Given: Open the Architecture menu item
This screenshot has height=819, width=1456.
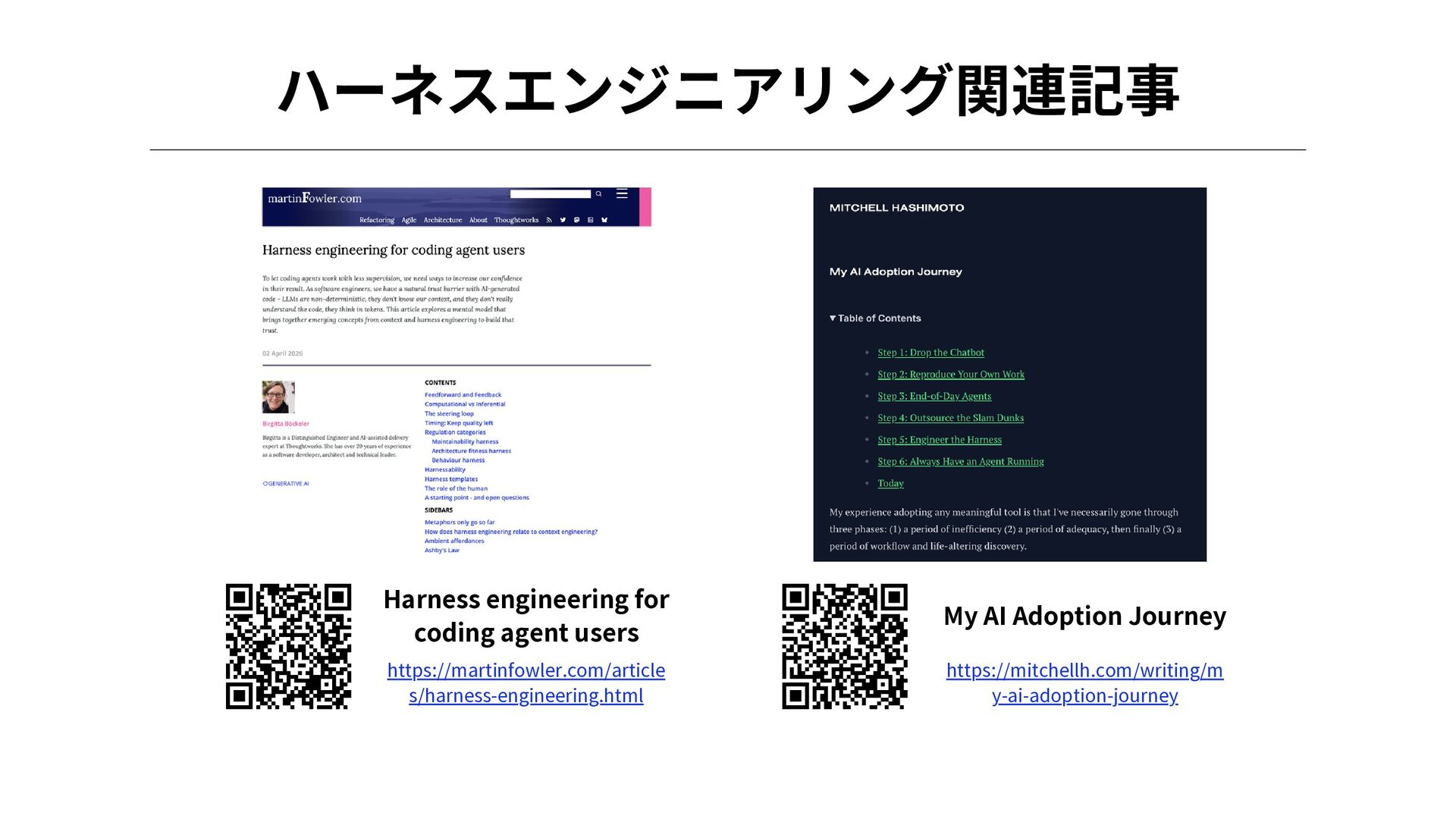Looking at the screenshot, I should pyautogui.click(x=443, y=220).
